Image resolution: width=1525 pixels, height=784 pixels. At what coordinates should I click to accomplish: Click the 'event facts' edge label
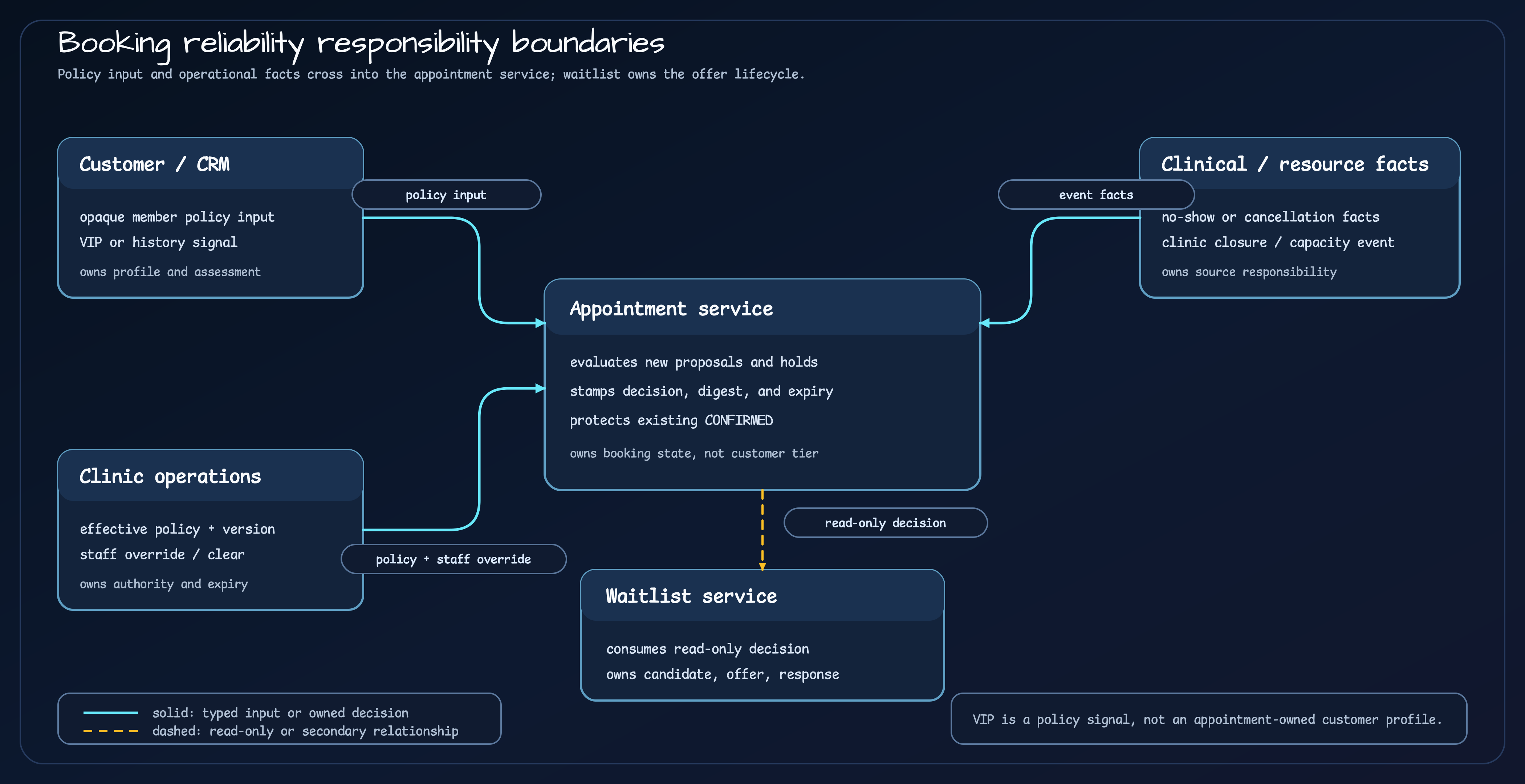click(1096, 195)
